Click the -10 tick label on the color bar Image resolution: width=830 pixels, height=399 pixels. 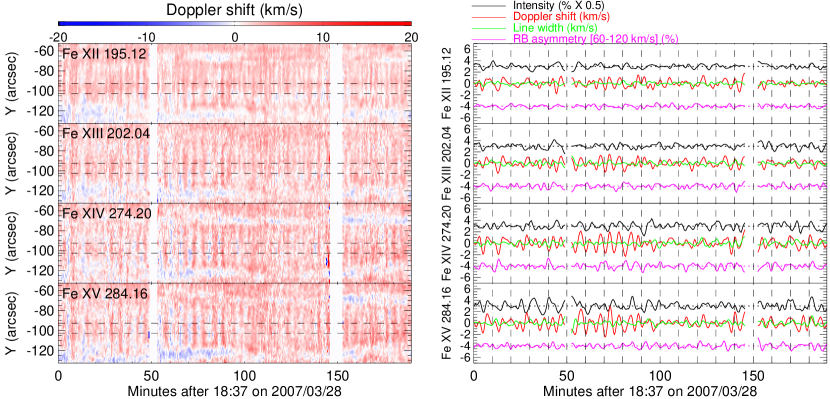click(x=147, y=37)
